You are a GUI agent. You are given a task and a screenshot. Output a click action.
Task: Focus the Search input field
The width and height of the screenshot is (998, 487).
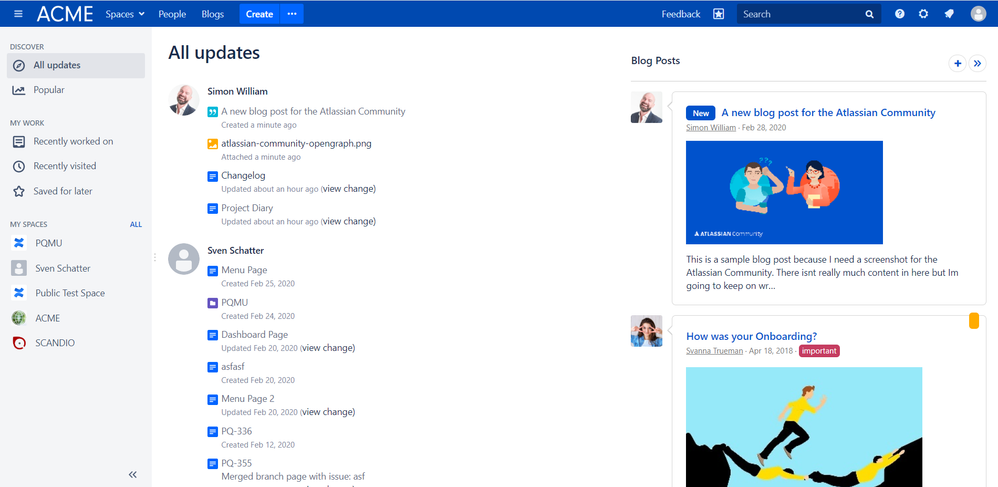[808, 14]
